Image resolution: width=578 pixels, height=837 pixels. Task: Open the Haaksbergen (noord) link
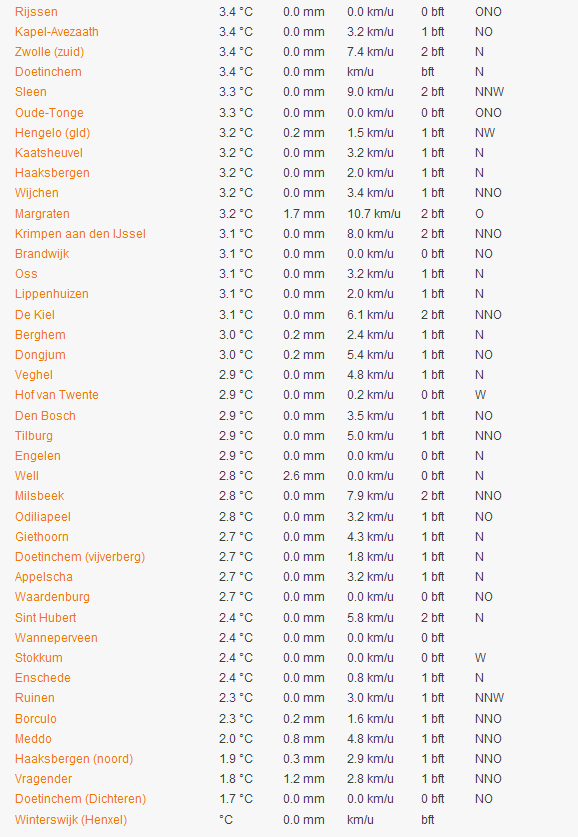(74, 759)
